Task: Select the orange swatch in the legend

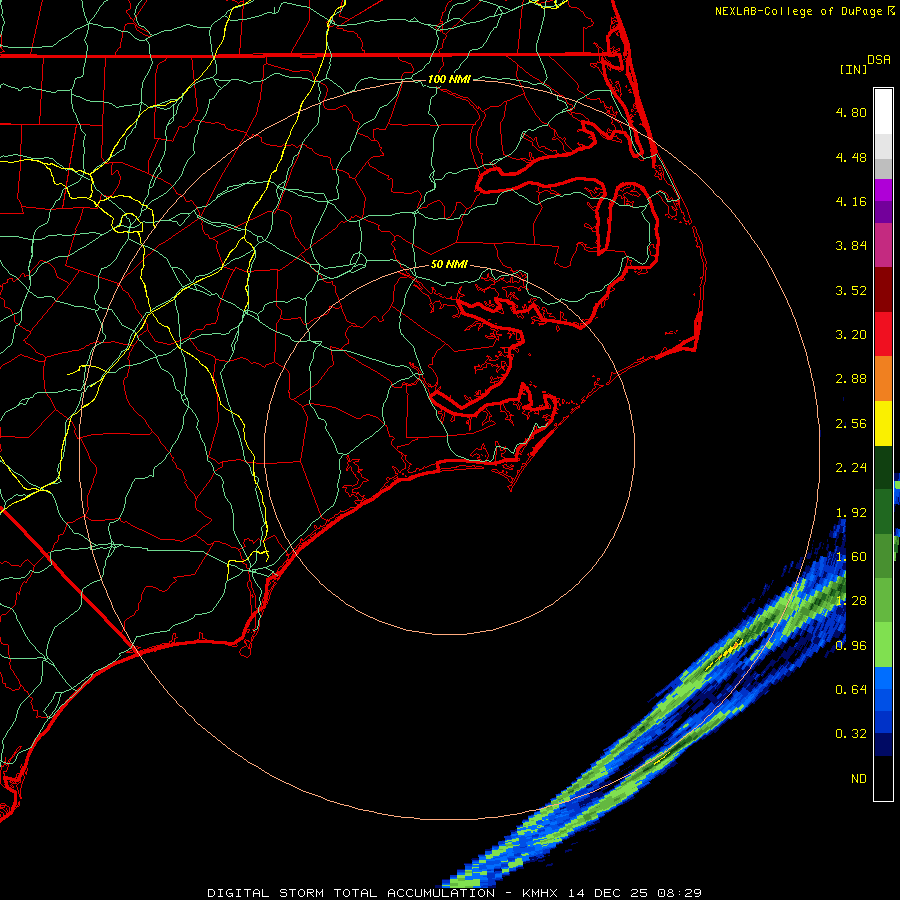Action: pos(883,379)
